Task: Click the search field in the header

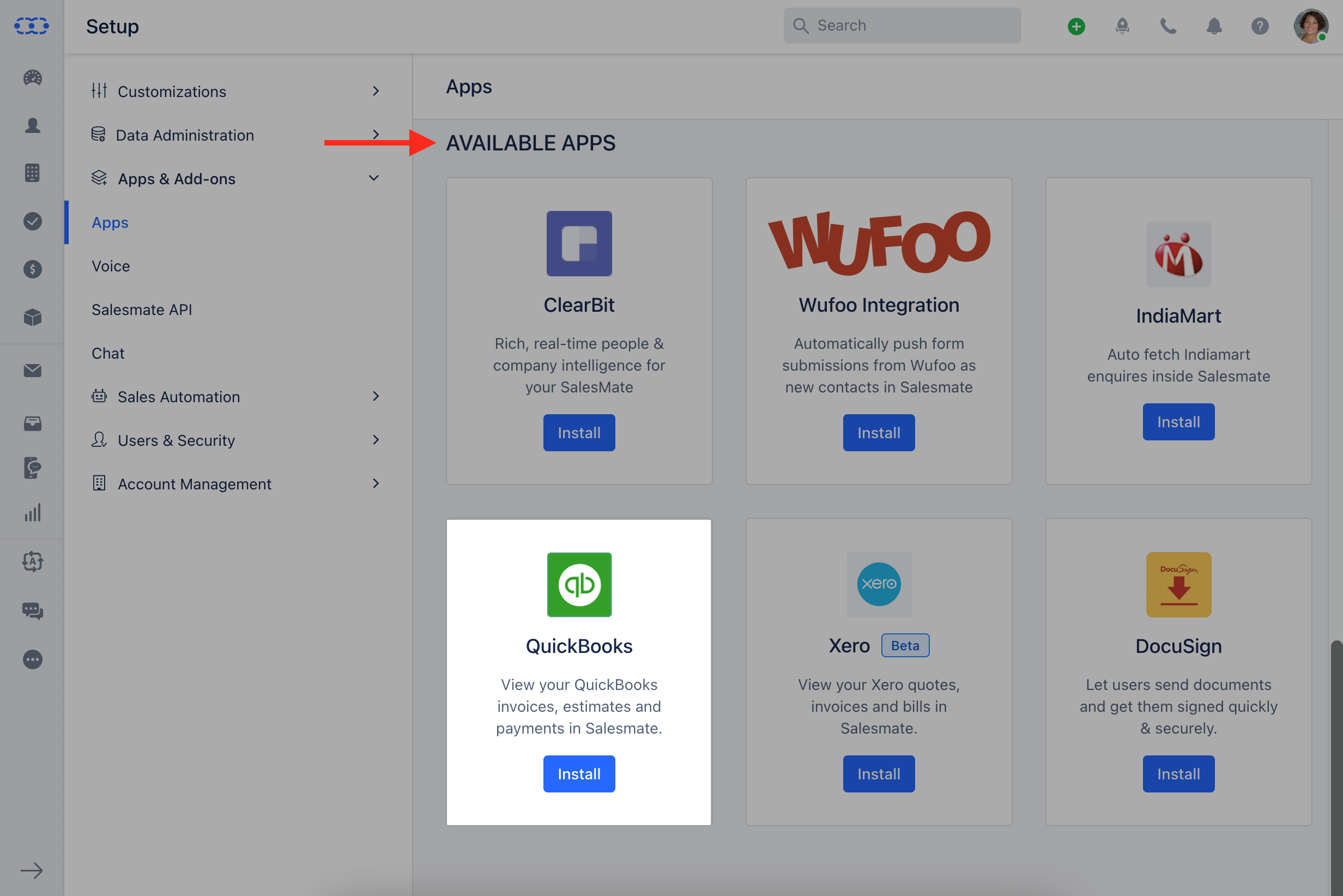Action: (902, 25)
